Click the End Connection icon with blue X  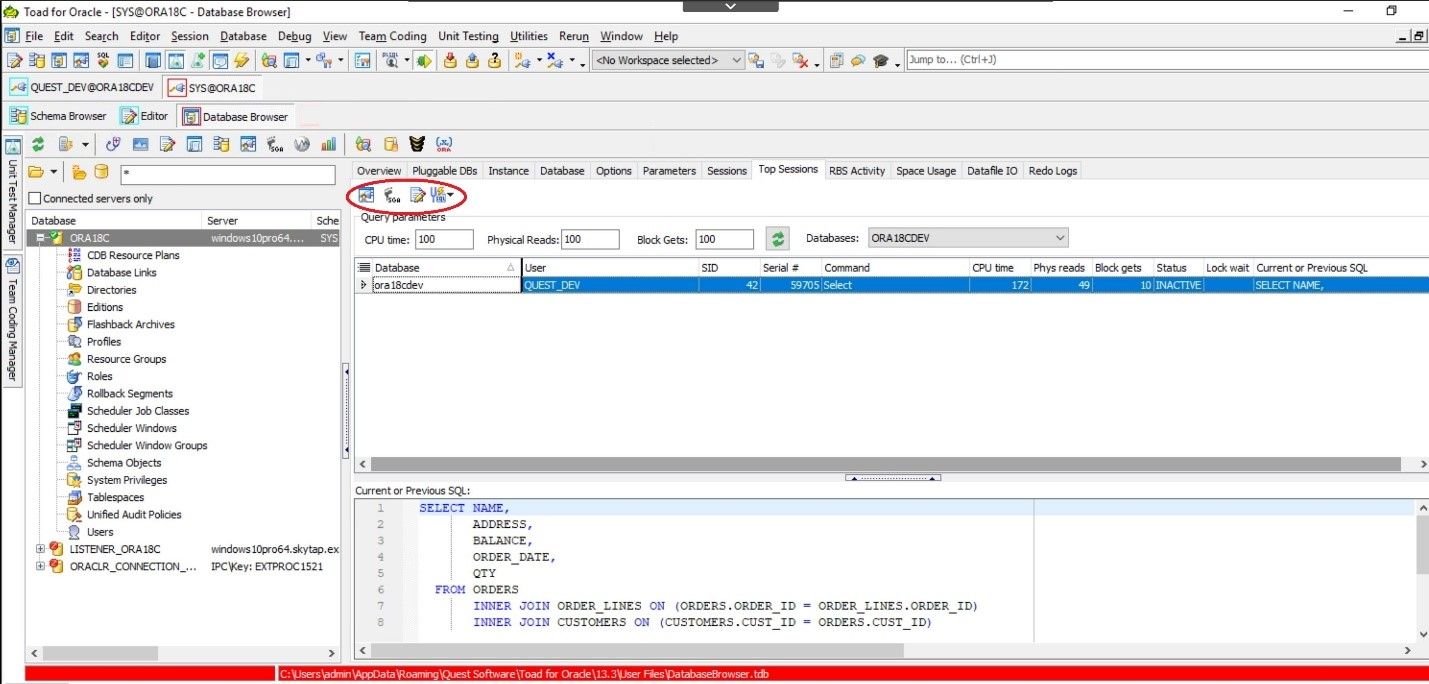555,60
